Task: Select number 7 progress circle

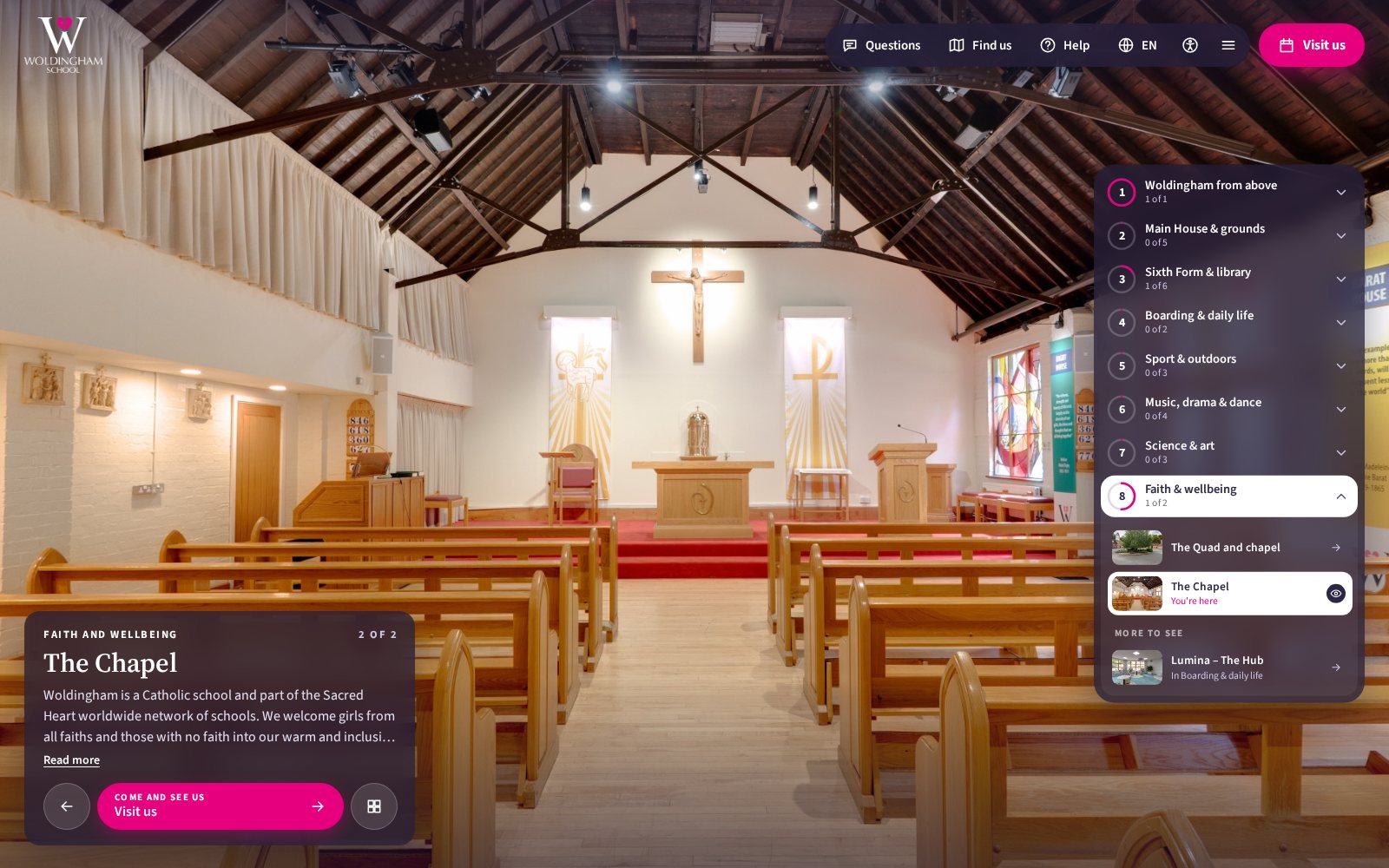Action: (x=1122, y=453)
